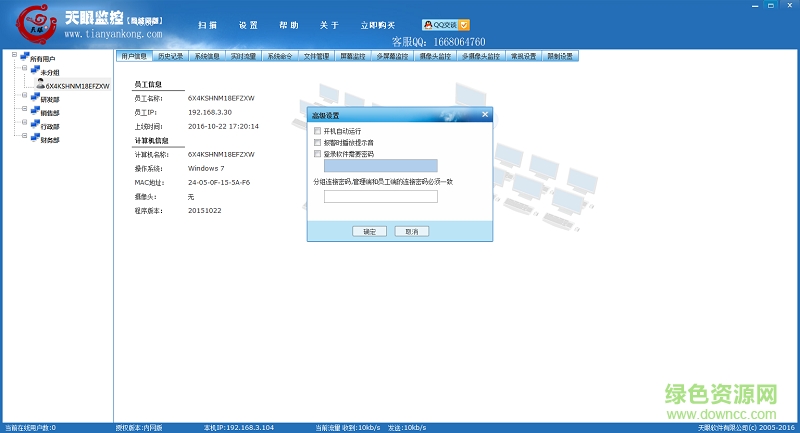Collapse the 未分组 tree node
The width and height of the screenshot is (800, 433).
pos(24,68)
